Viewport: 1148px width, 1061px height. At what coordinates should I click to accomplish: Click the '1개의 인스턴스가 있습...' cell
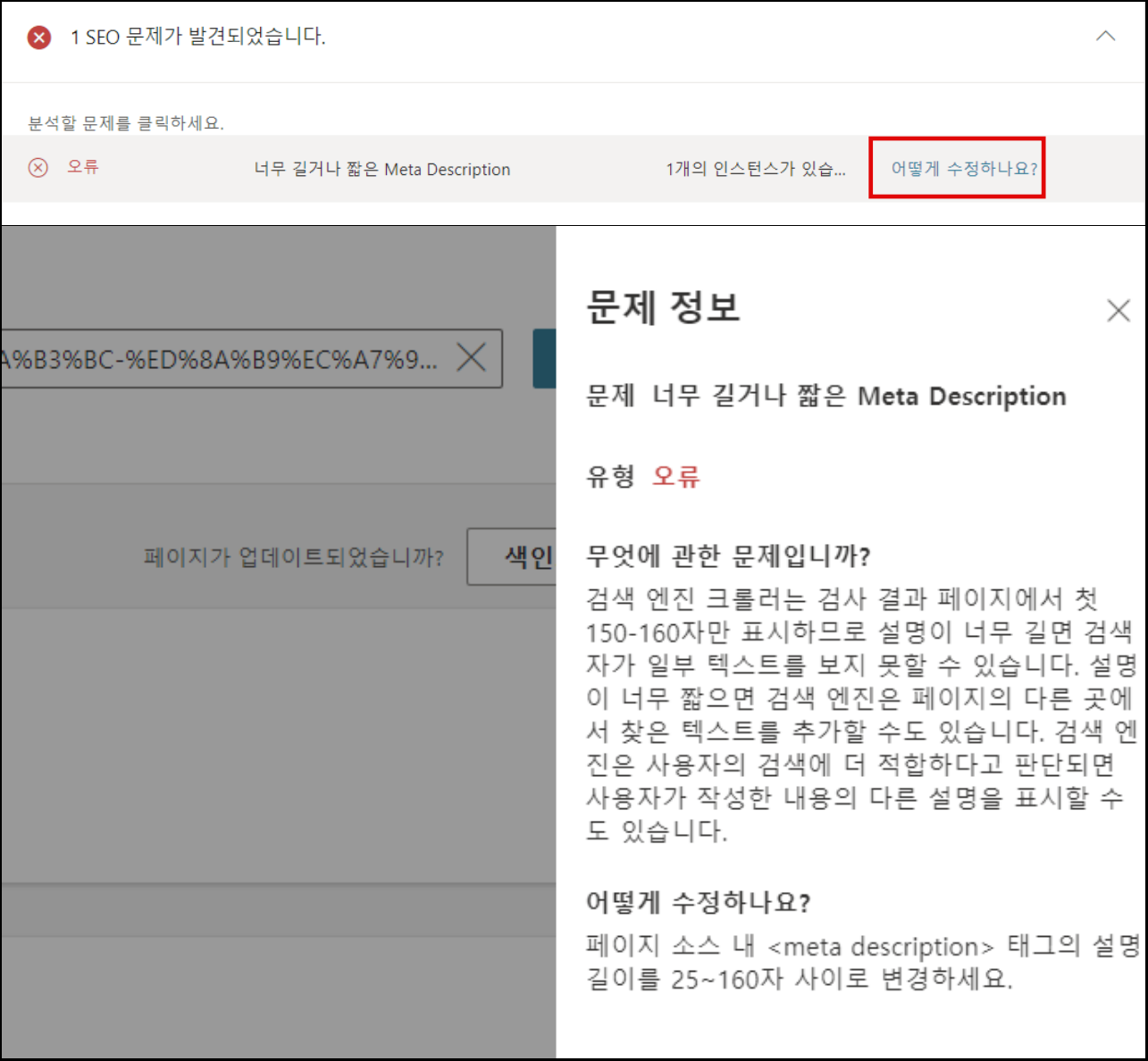coord(756,169)
